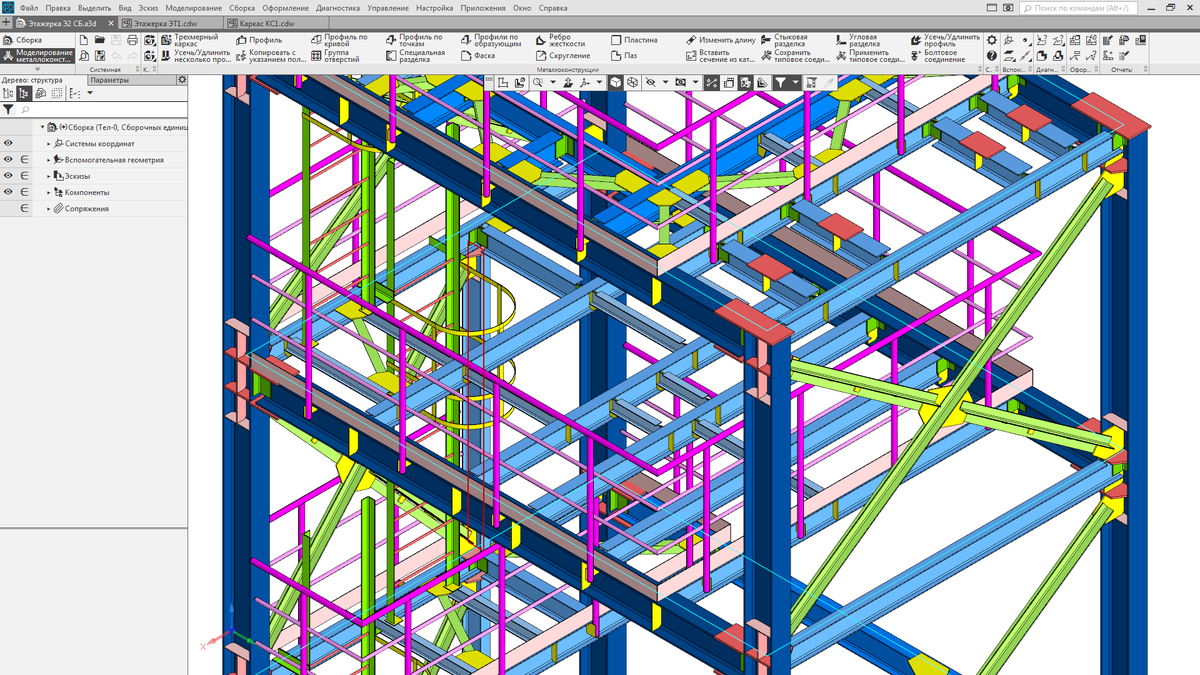The width and height of the screenshot is (1200, 675).
Task: Select the Паз tool
Action: click(x=623, y=56)
